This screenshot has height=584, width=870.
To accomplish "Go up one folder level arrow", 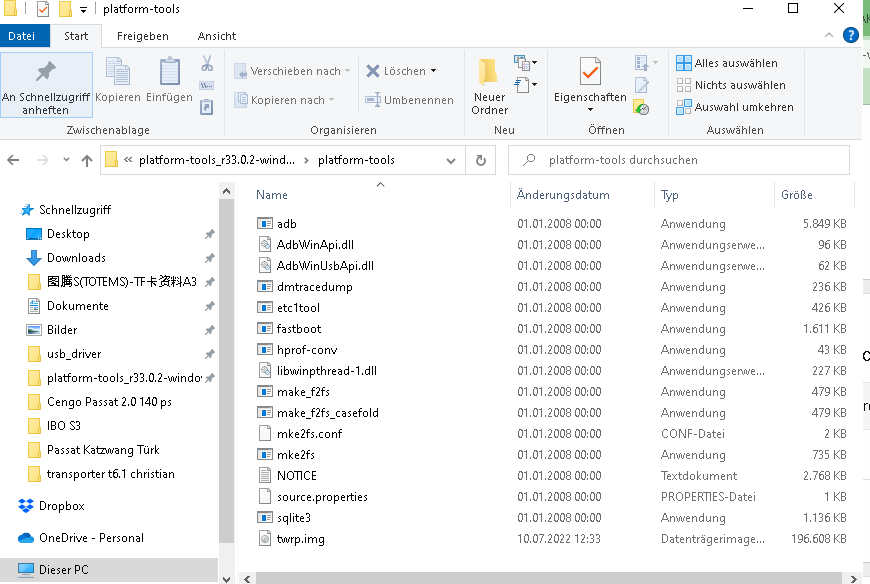I will pos(87,160).
